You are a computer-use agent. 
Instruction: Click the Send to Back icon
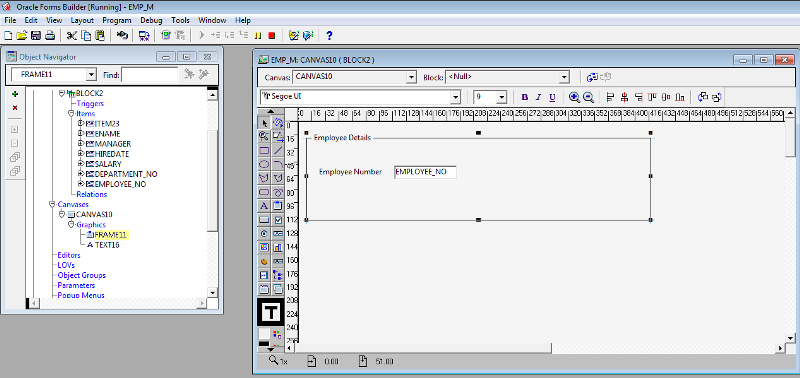(x=716, y=97)
